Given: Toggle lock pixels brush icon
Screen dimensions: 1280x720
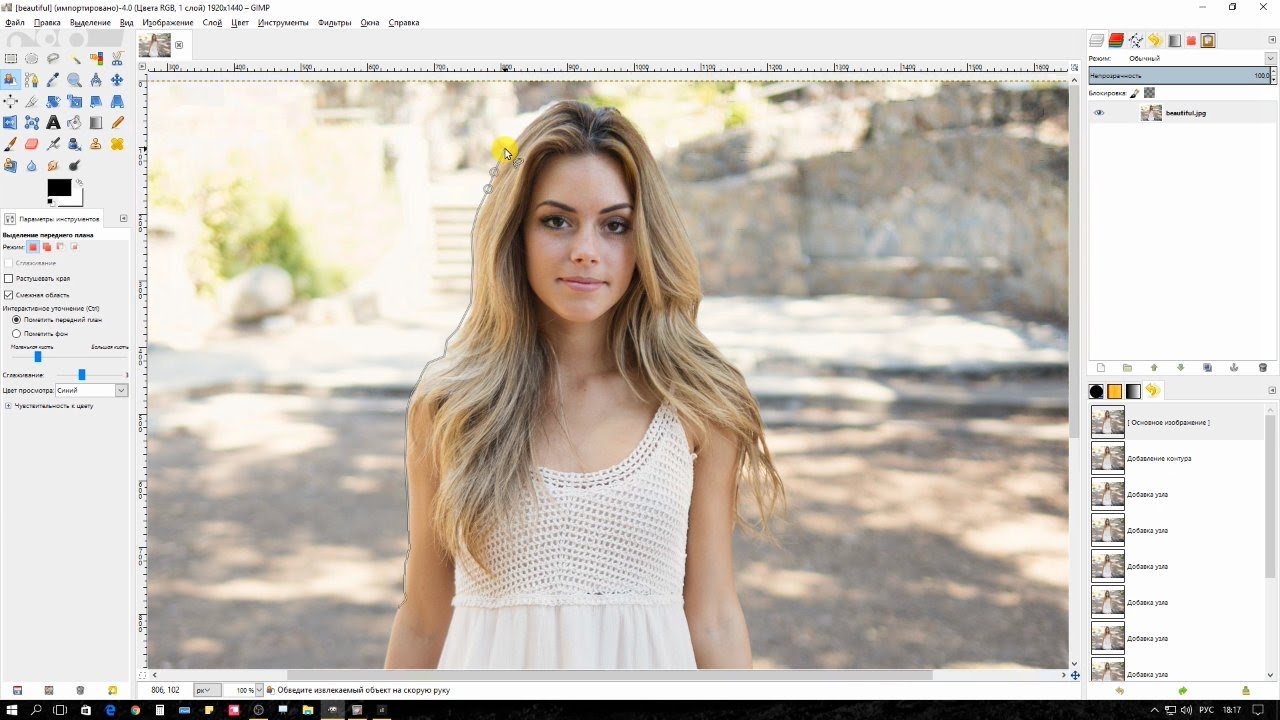Looking at the screenshot, I should pos(1135,93).
